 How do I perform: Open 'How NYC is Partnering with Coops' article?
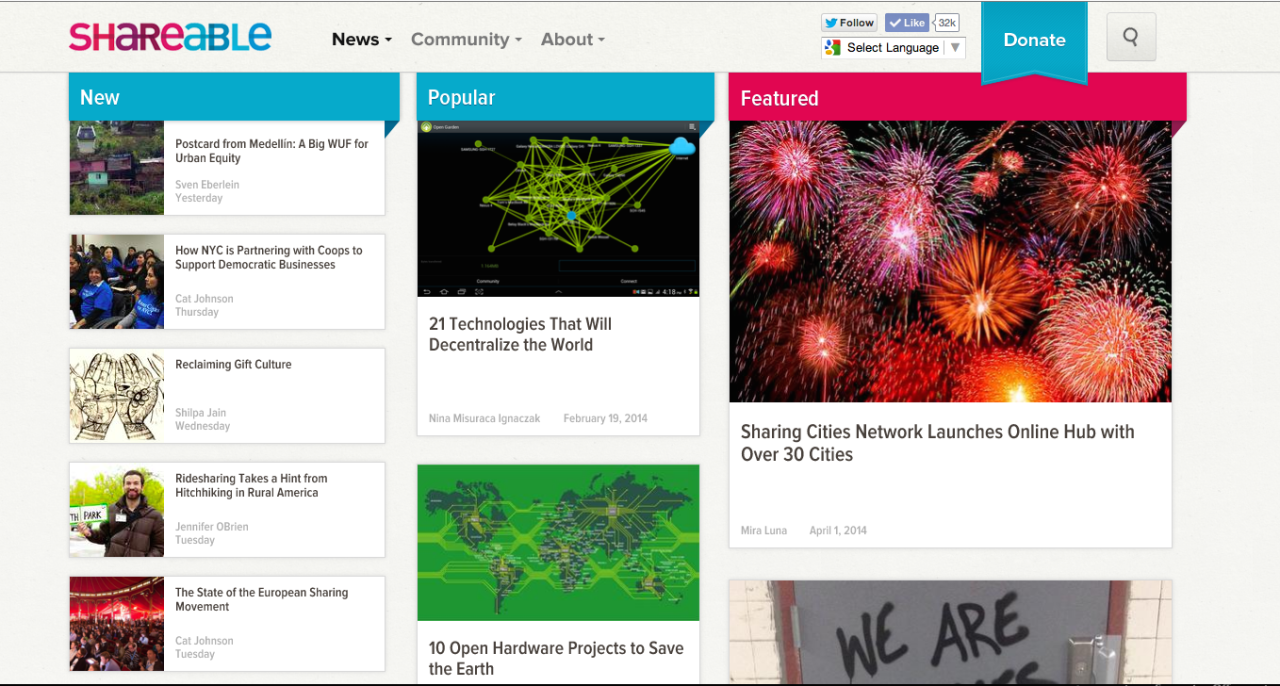pyautogui.click(x=268, y=258)
